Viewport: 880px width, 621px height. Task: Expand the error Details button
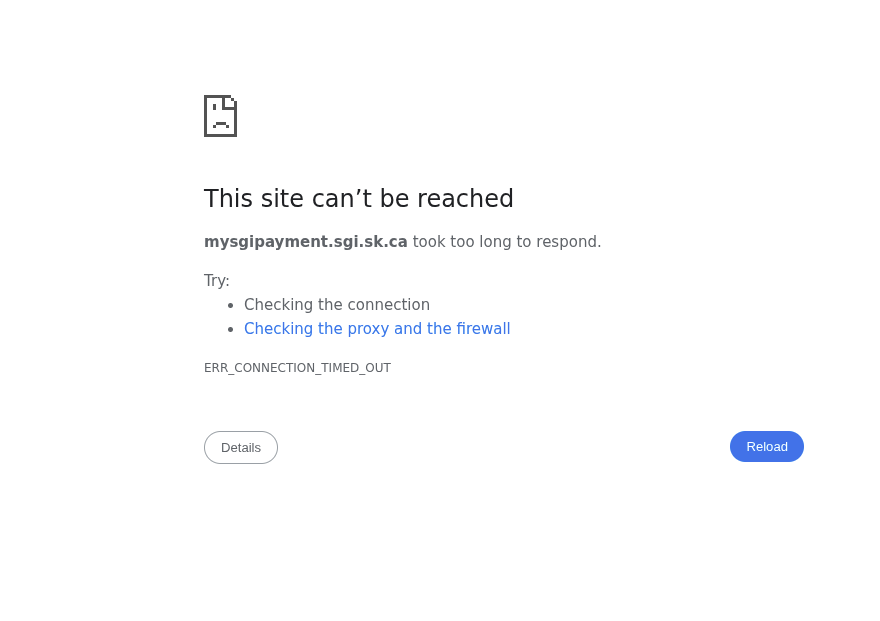click(241, 447)
